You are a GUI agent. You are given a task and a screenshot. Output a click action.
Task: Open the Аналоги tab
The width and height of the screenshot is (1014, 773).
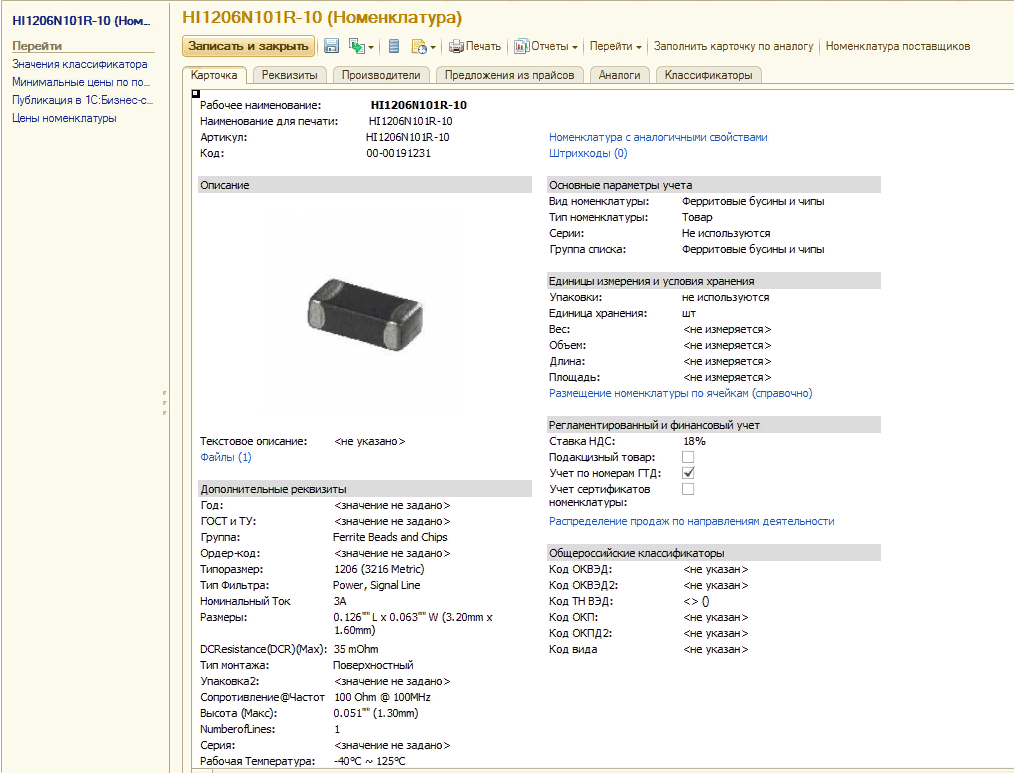619,75
